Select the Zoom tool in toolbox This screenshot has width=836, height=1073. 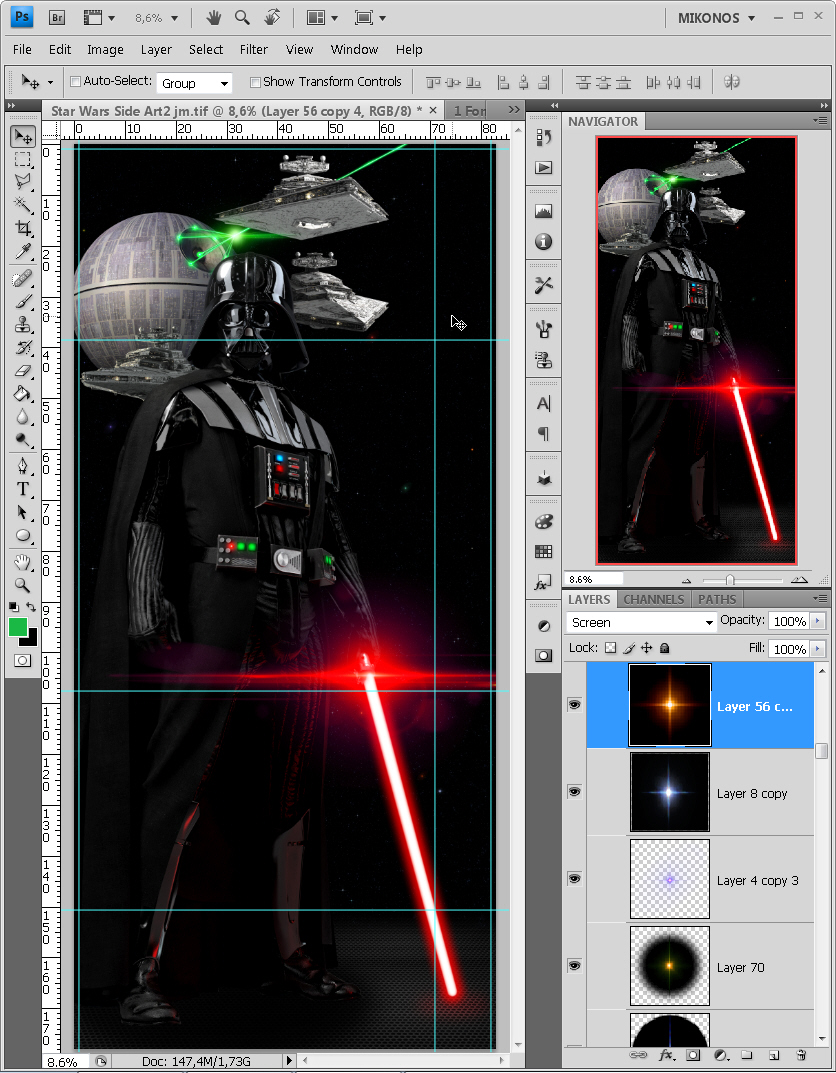tap(23, 586)
